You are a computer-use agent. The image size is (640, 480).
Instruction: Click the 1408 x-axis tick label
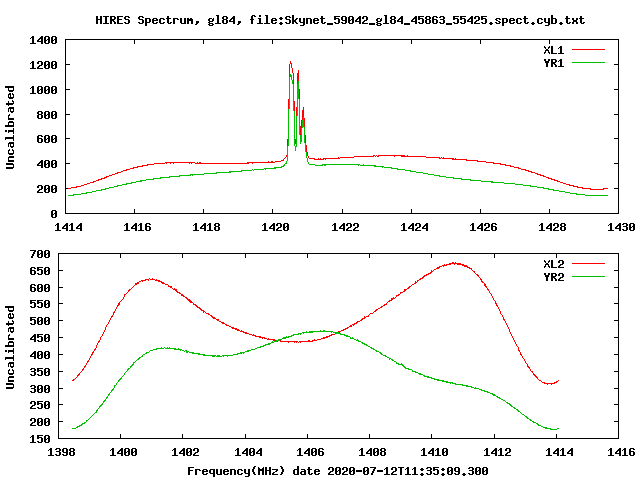(372, 452)
